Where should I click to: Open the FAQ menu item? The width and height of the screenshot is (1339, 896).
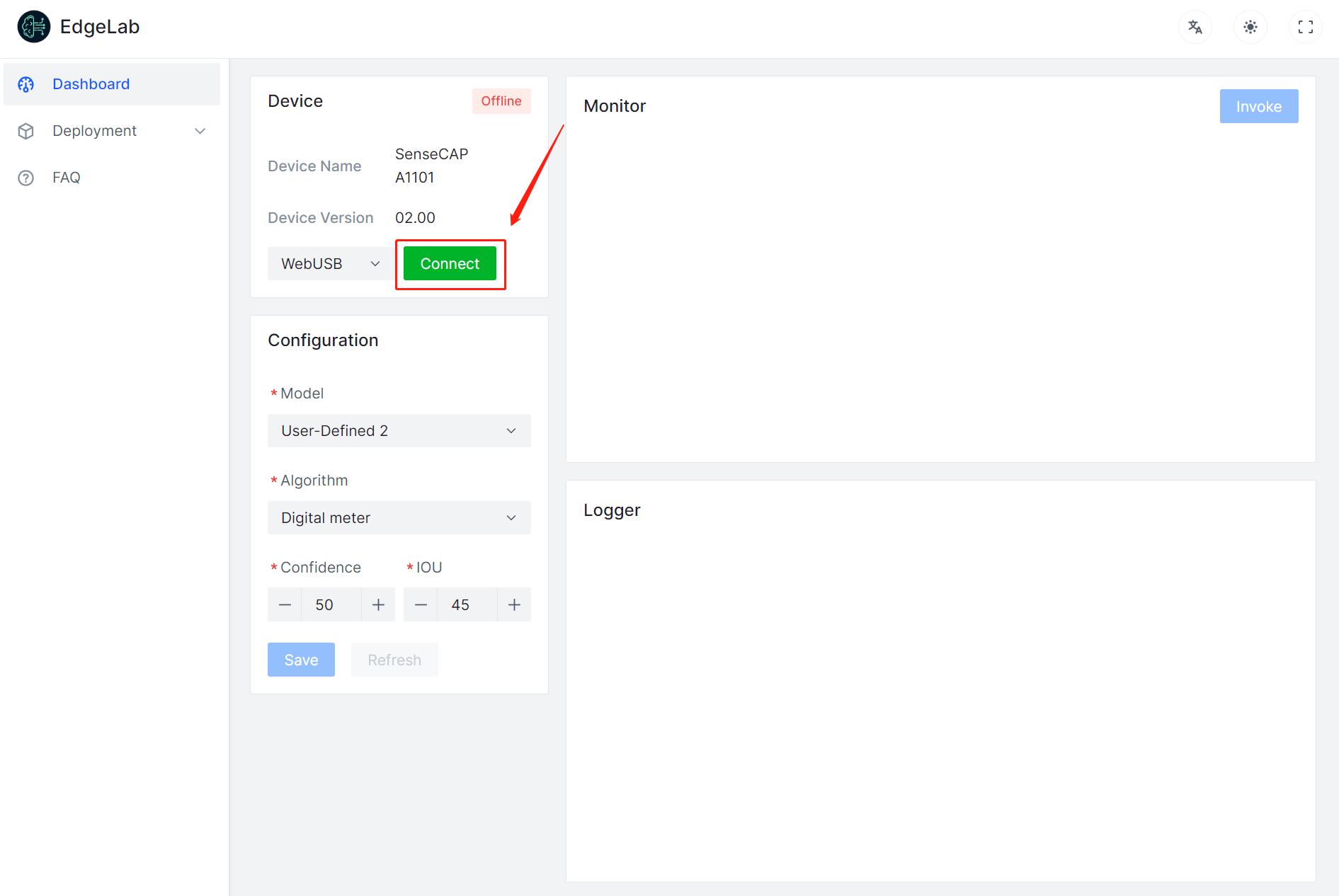click(112, 178)
